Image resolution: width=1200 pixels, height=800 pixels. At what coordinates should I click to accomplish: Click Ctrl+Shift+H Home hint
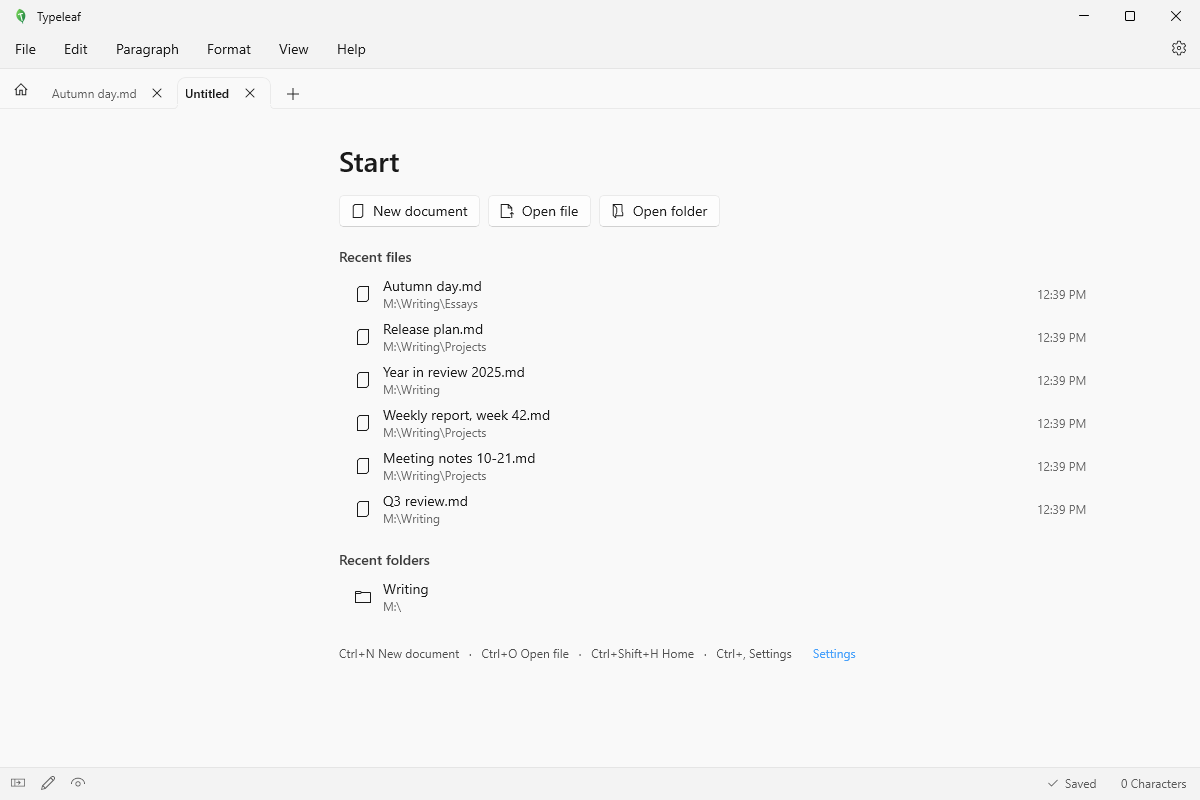pos(642,654)
